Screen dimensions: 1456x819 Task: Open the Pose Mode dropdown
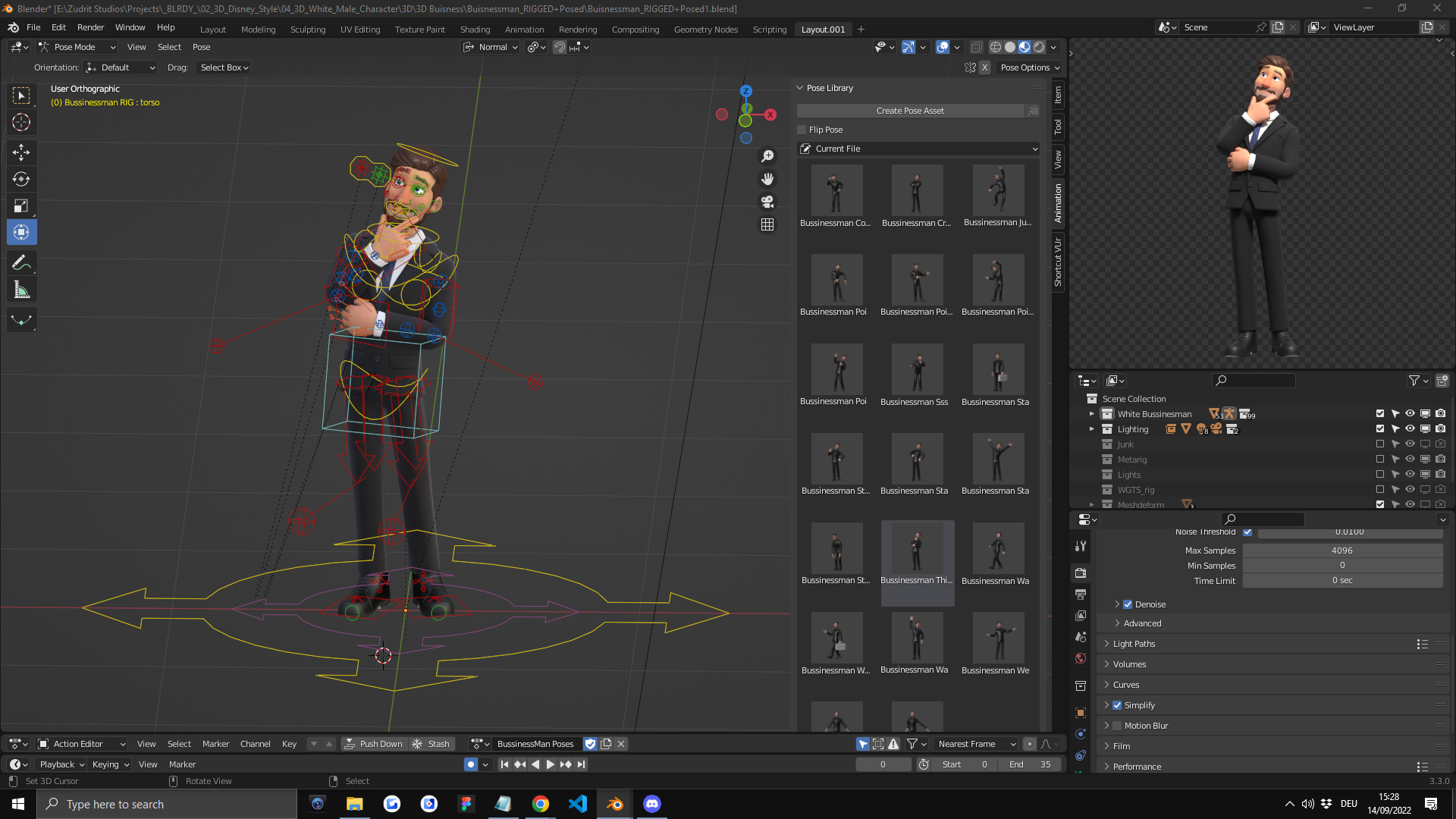(x=77, y=47)
